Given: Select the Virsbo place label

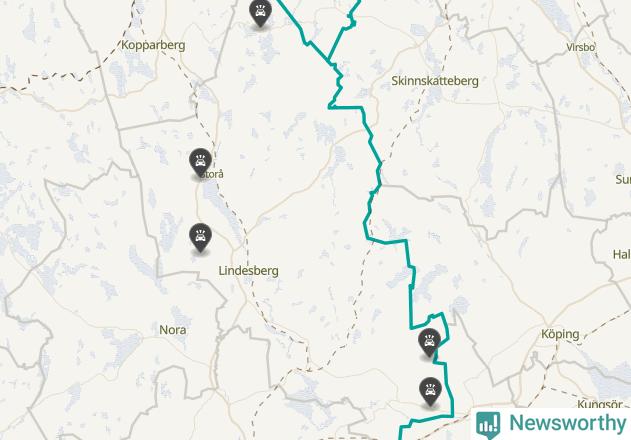Looking at the screenshot, I should (x=580, y=48).
